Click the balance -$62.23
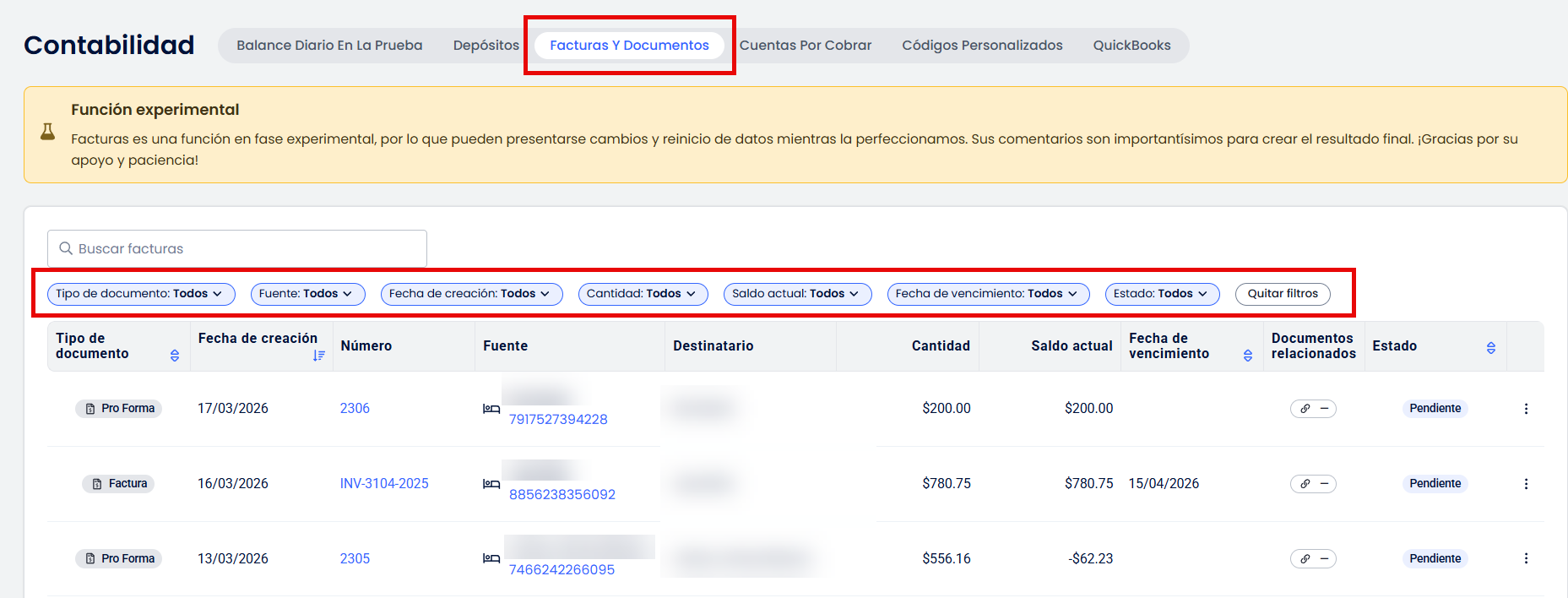The image size is (1568, 598). (x=1091, y=558)
